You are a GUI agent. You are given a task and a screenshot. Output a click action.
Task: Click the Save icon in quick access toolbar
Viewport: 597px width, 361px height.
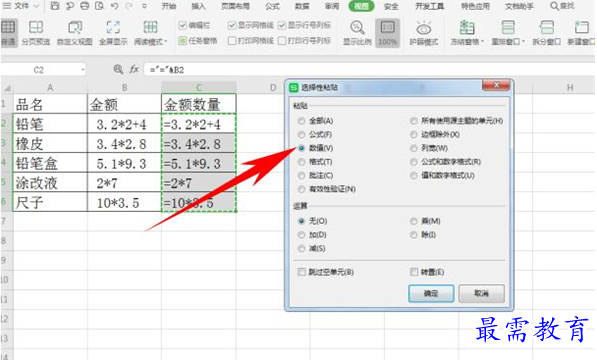[55, 6]
